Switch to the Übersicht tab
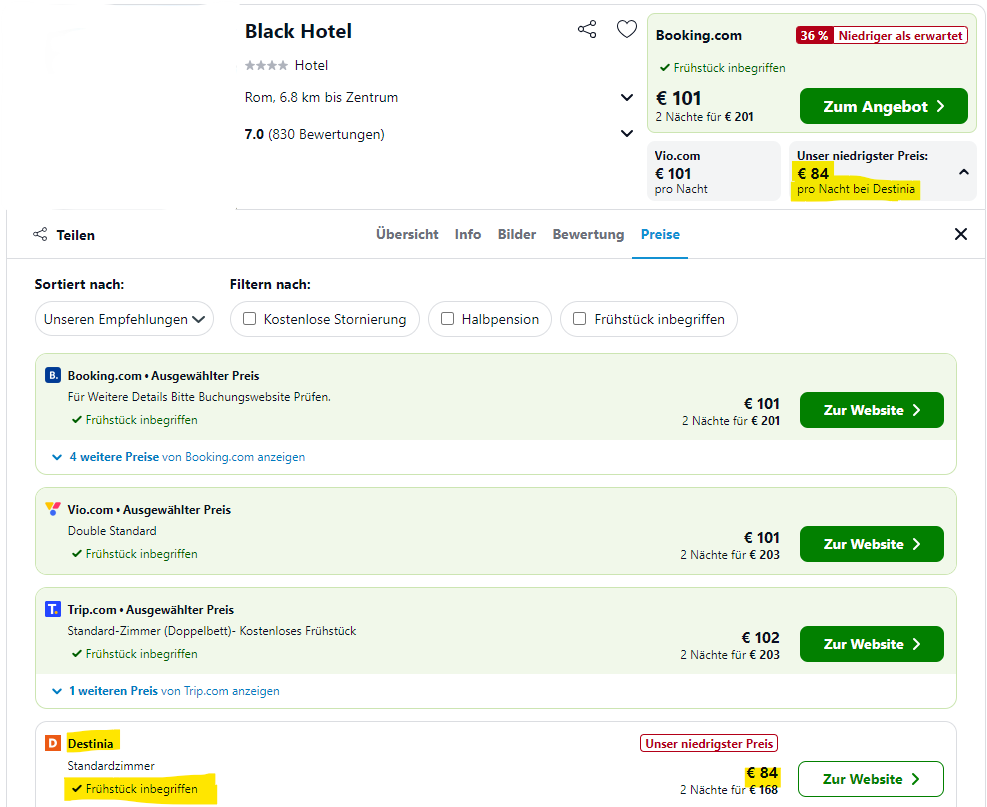The image size is (987, 807). coord(407,234)
